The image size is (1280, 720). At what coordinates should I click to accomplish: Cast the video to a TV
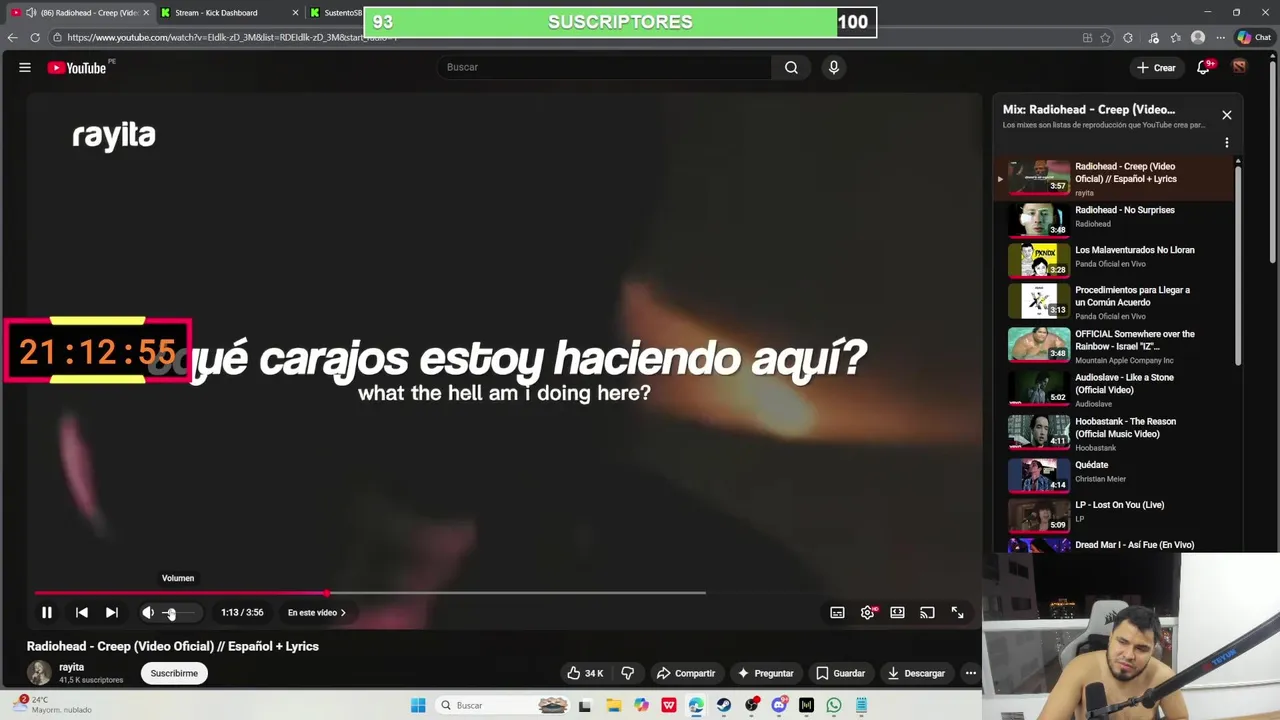(927, 612)
